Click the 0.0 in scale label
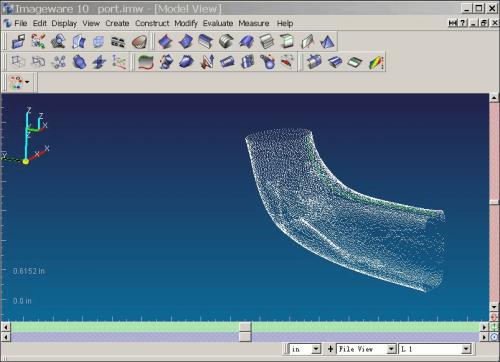This screenshot has width=500, height=362. (22, 301)
